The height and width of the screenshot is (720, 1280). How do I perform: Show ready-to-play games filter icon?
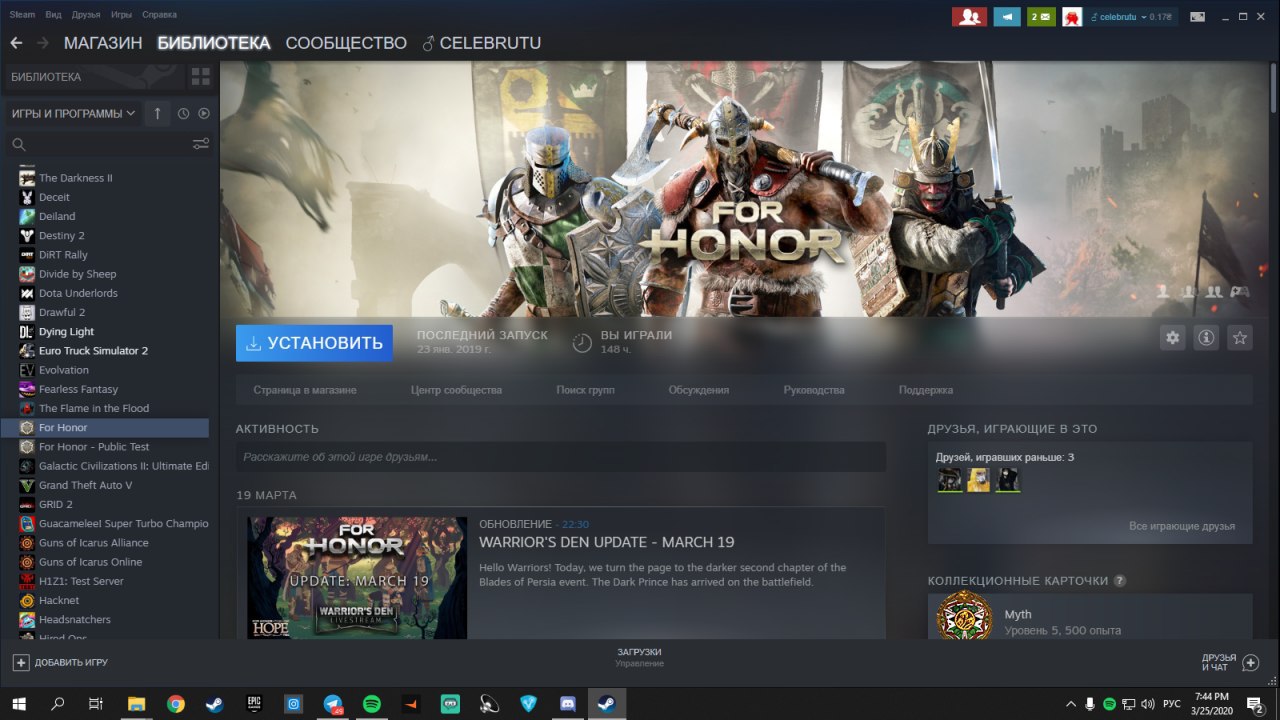pos(204,114)
